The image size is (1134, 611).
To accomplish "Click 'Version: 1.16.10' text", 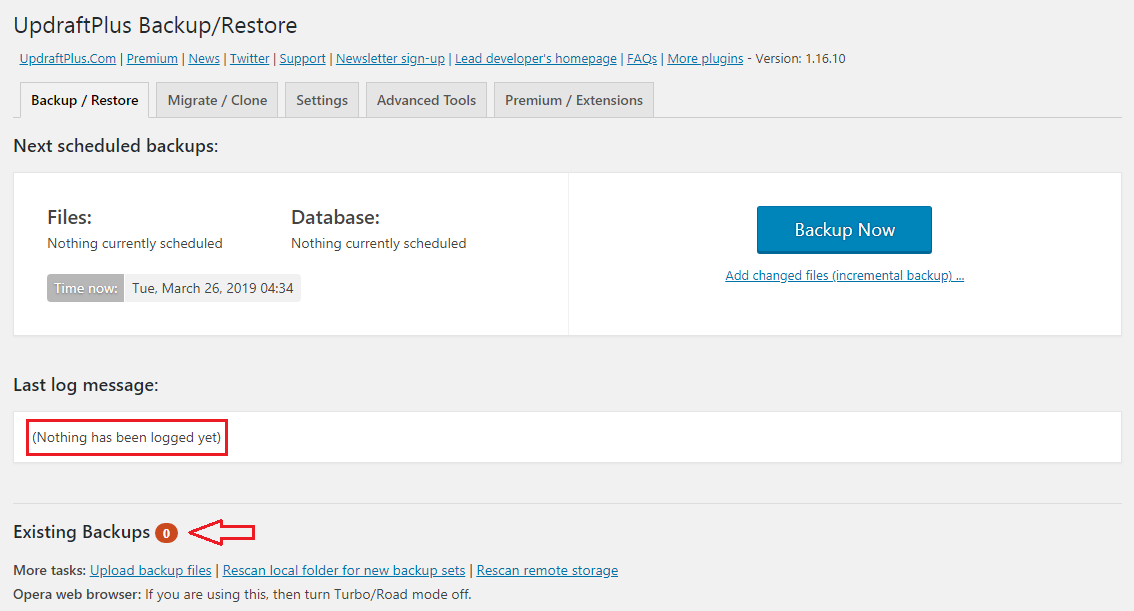I will [800, 59].
